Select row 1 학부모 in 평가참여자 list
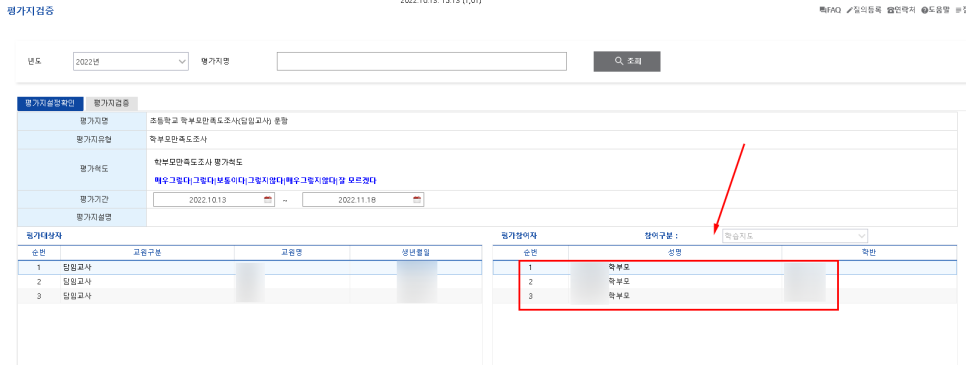 (x=725, y=267)
